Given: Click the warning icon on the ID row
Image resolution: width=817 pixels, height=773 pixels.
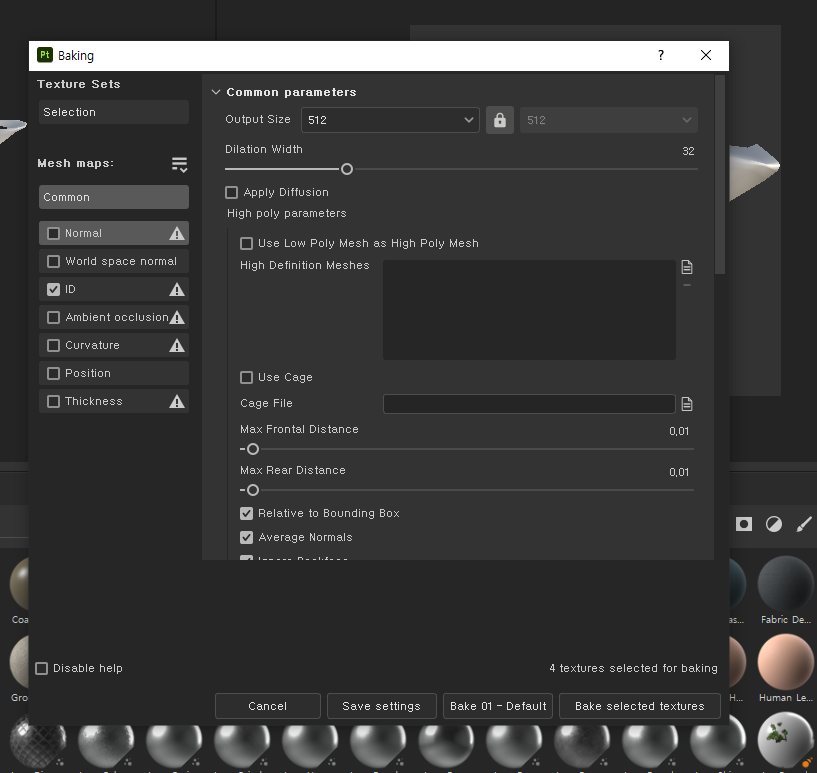Looking at the screenshot, I should 177,290.
